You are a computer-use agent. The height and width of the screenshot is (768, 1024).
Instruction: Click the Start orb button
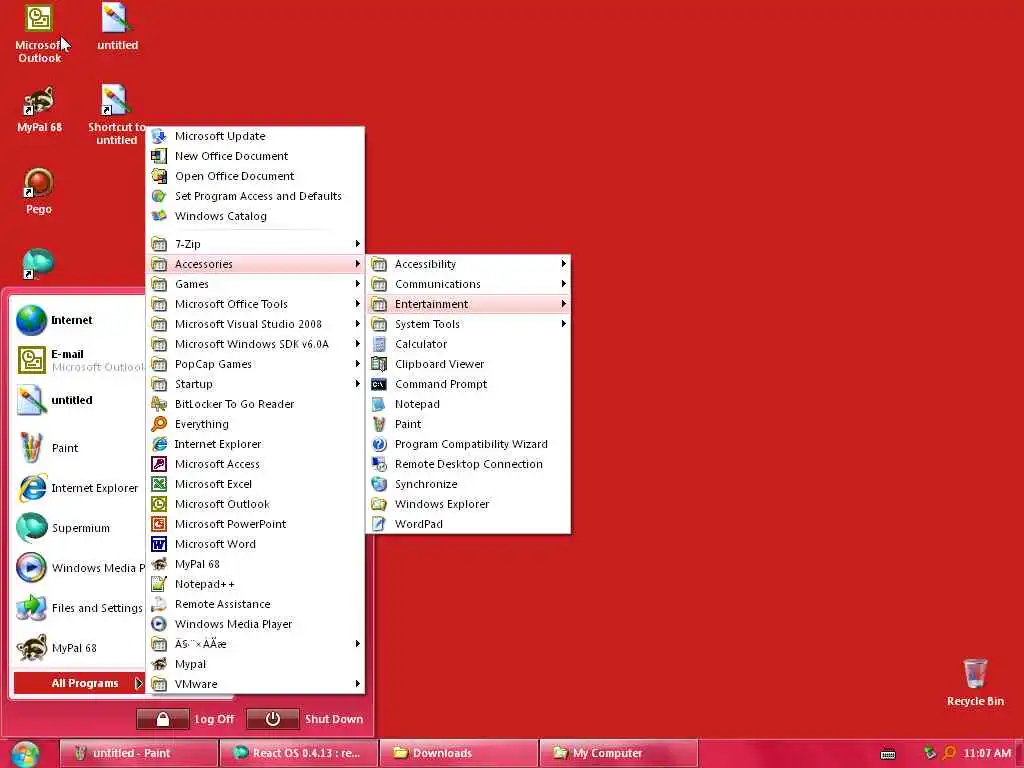pyautogui.click(x=25, y=754)
